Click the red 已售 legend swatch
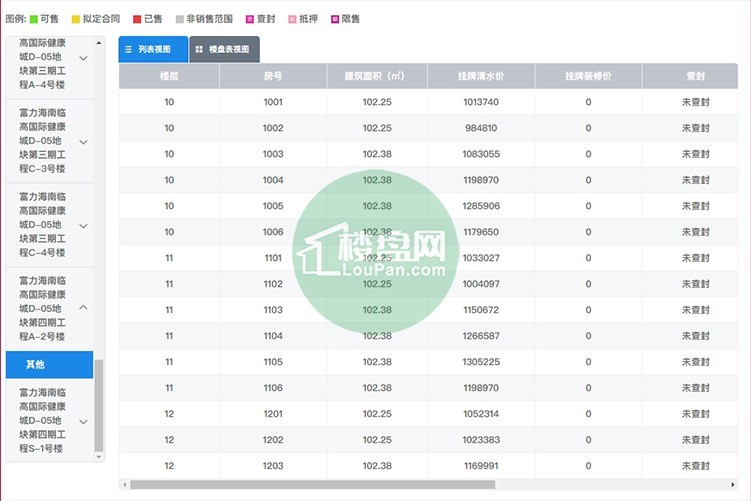 point(137,19)
